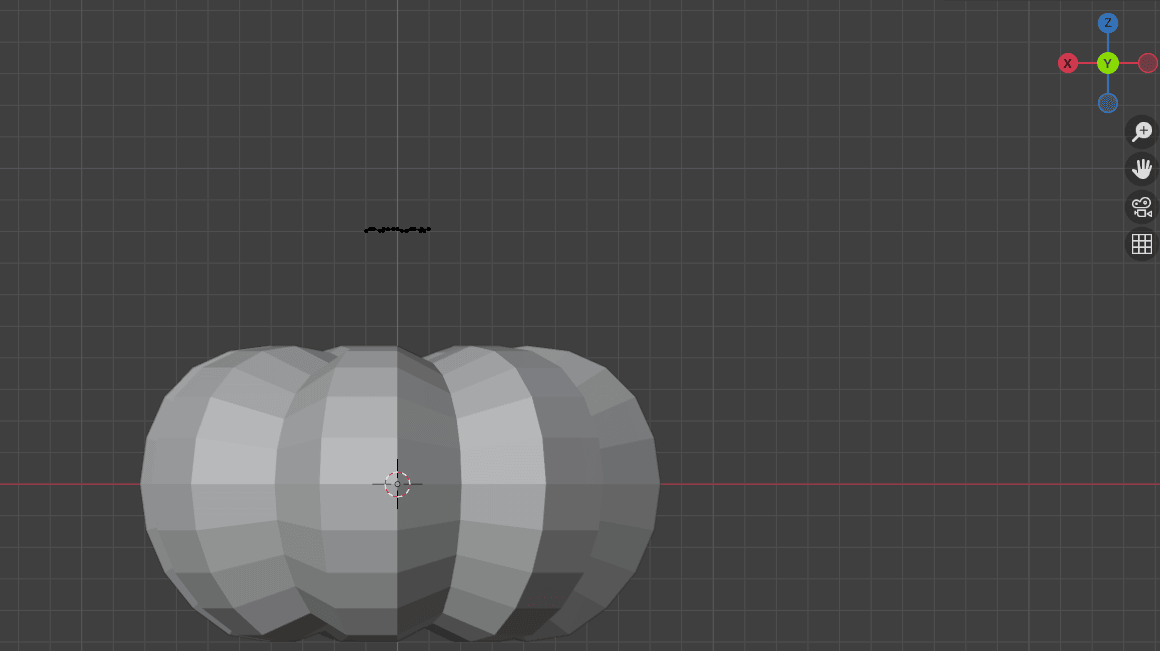Click the hand pan view button
The image size is (1160, 651).
click(x=1141, y=169)
